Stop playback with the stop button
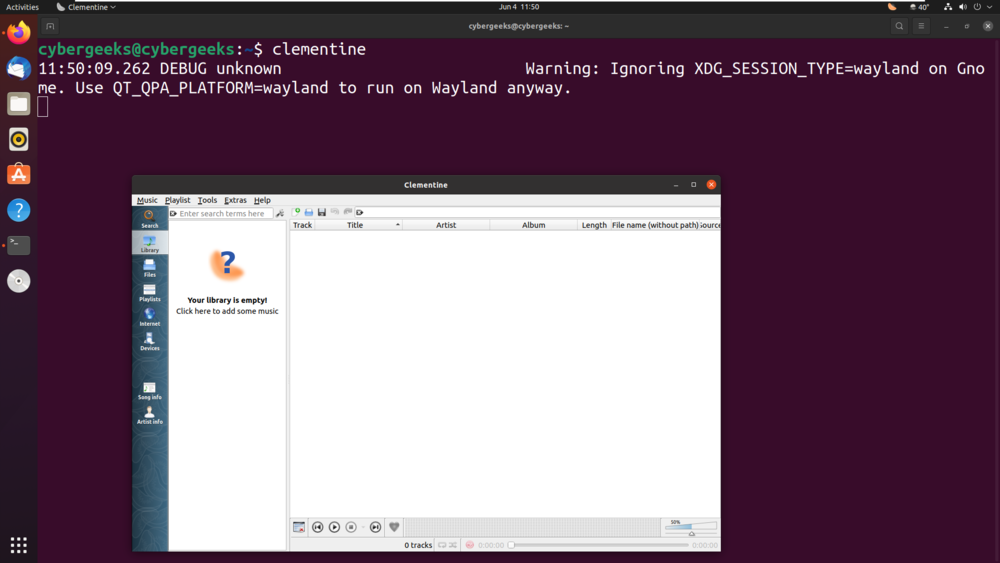Screen dimensions: 1000x563 point(351,527)
